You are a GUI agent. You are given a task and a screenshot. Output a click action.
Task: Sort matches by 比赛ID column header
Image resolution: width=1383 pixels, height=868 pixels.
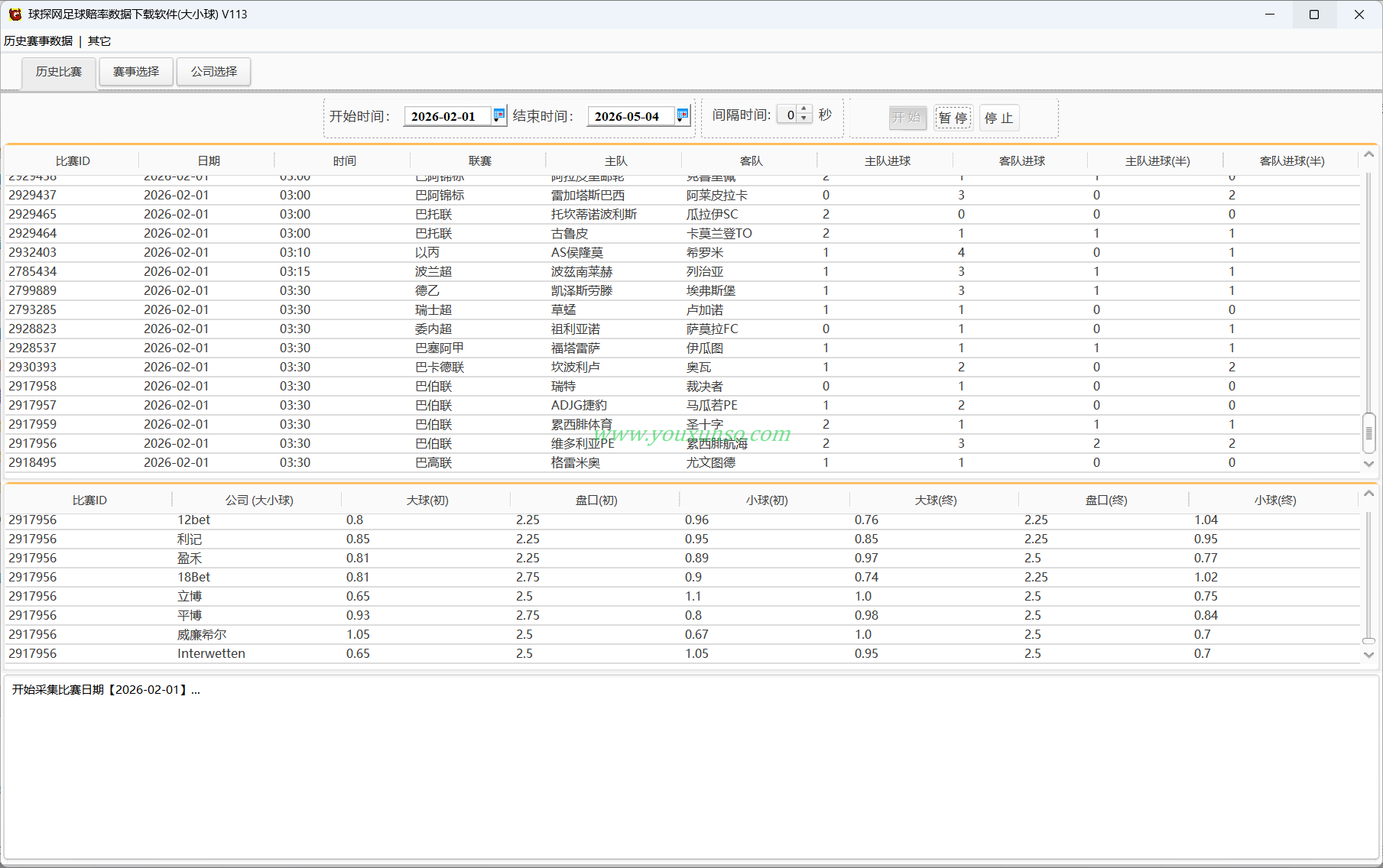coord(73,161)
